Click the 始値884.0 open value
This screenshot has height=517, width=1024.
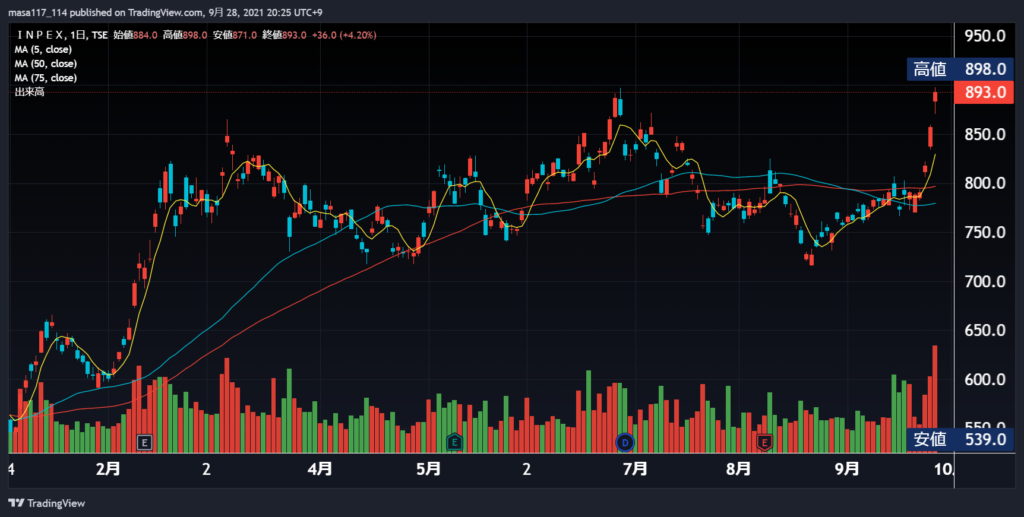click(x=135, y=35)
